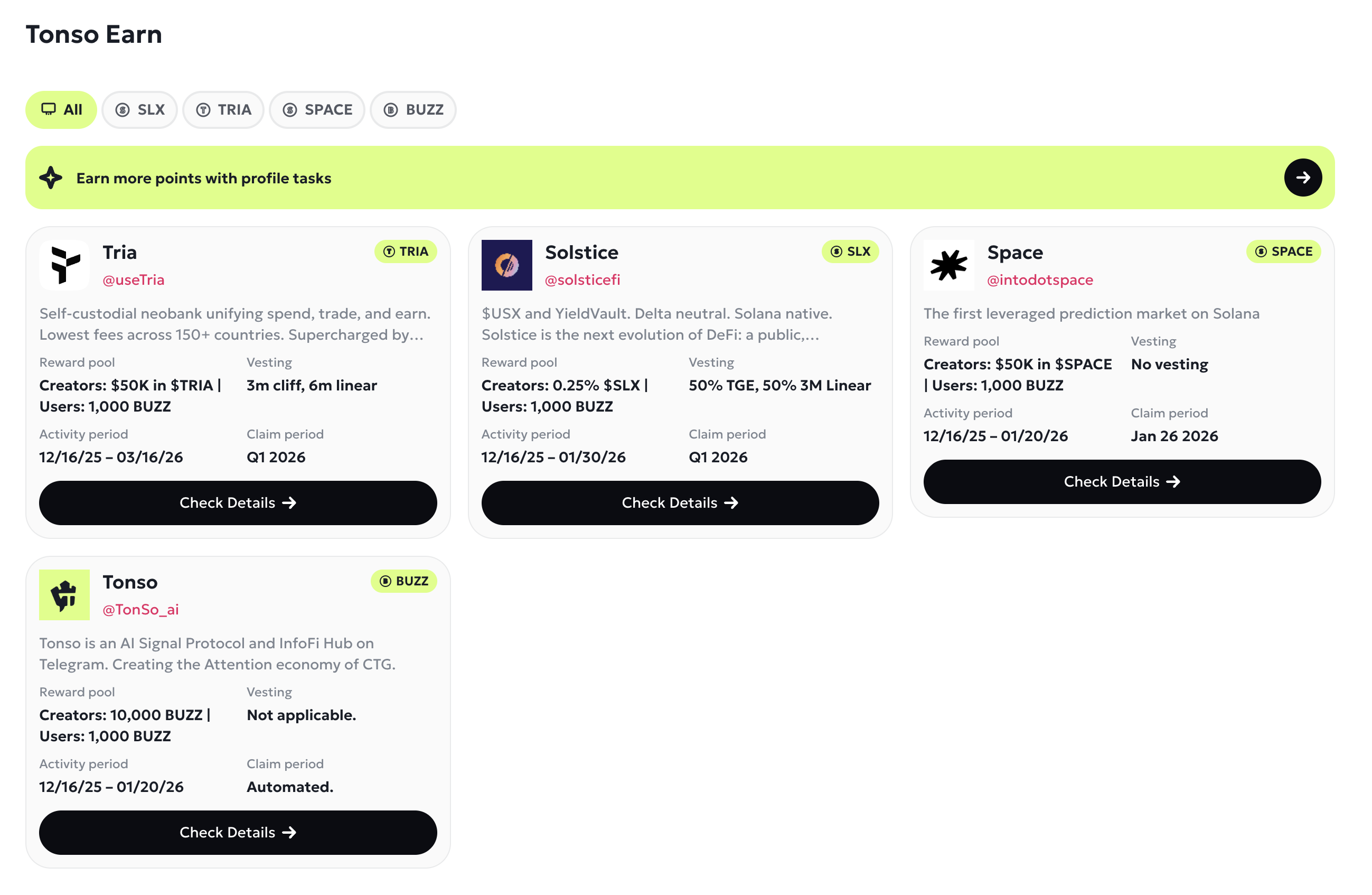The height and width of the screenshot is (895, 1372).
Task: Click the TRIA token badge on the Tria card
Action: pos(406,251)
